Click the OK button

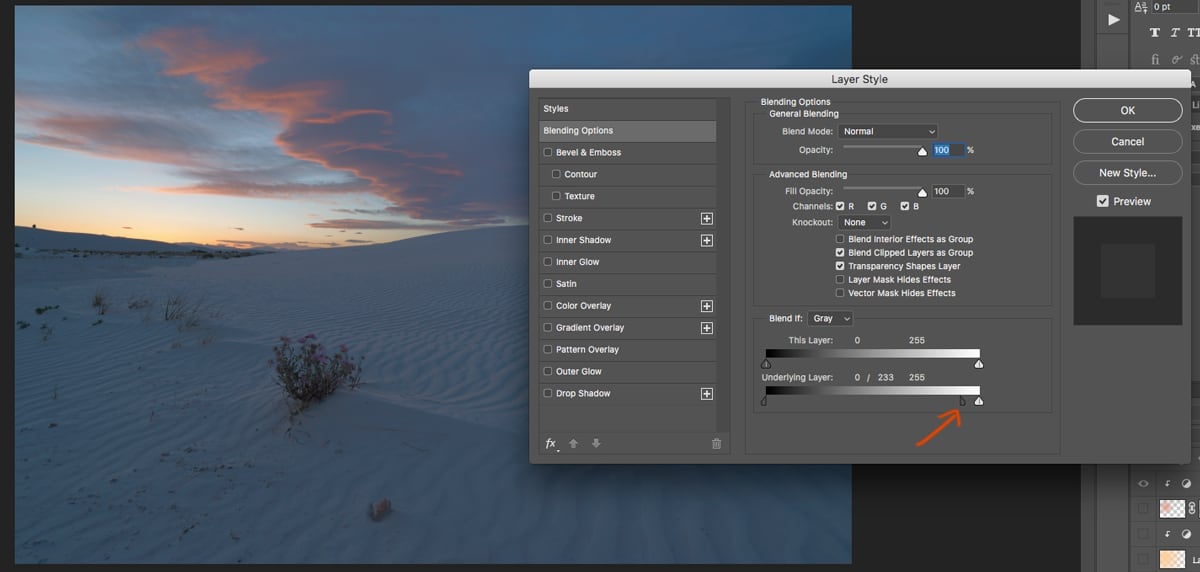(1127, 111)
